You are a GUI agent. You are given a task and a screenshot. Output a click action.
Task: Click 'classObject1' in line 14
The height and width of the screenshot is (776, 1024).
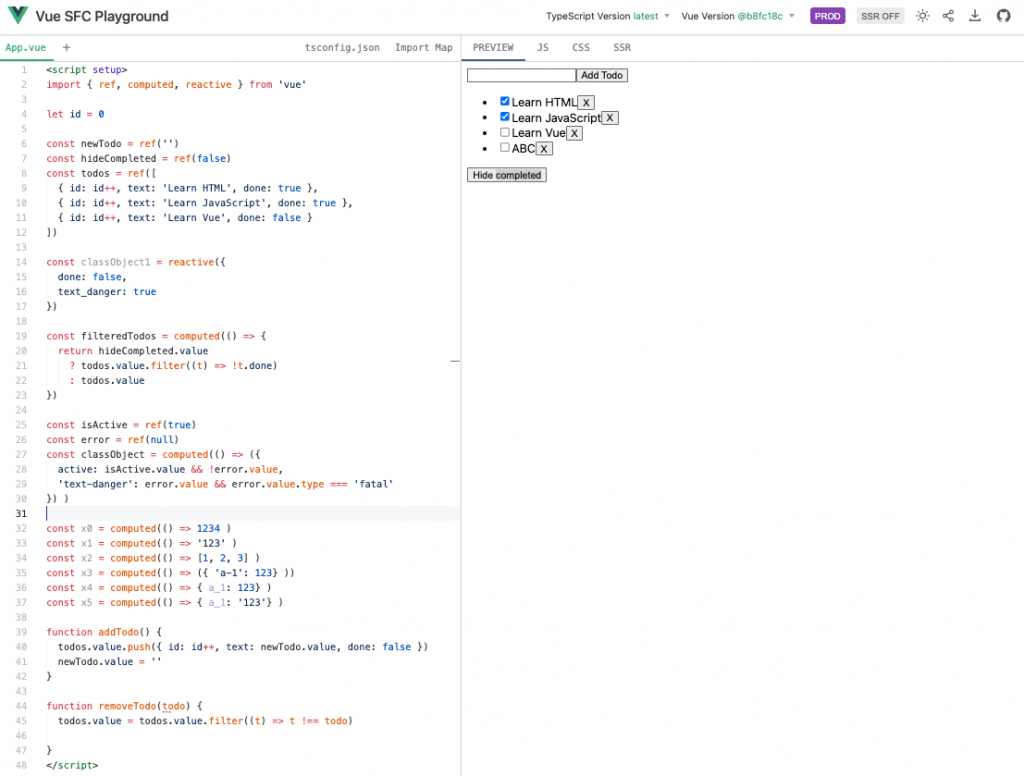116,262
